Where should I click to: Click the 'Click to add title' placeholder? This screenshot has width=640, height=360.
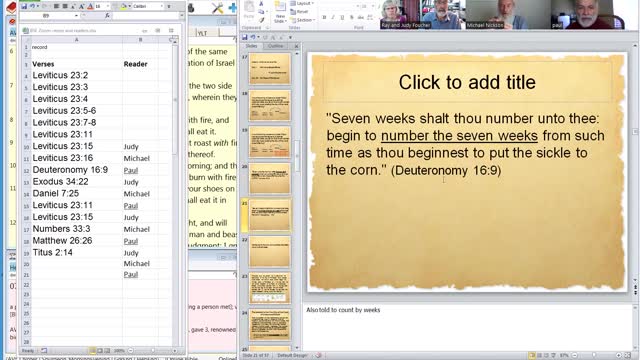(467, 82)
